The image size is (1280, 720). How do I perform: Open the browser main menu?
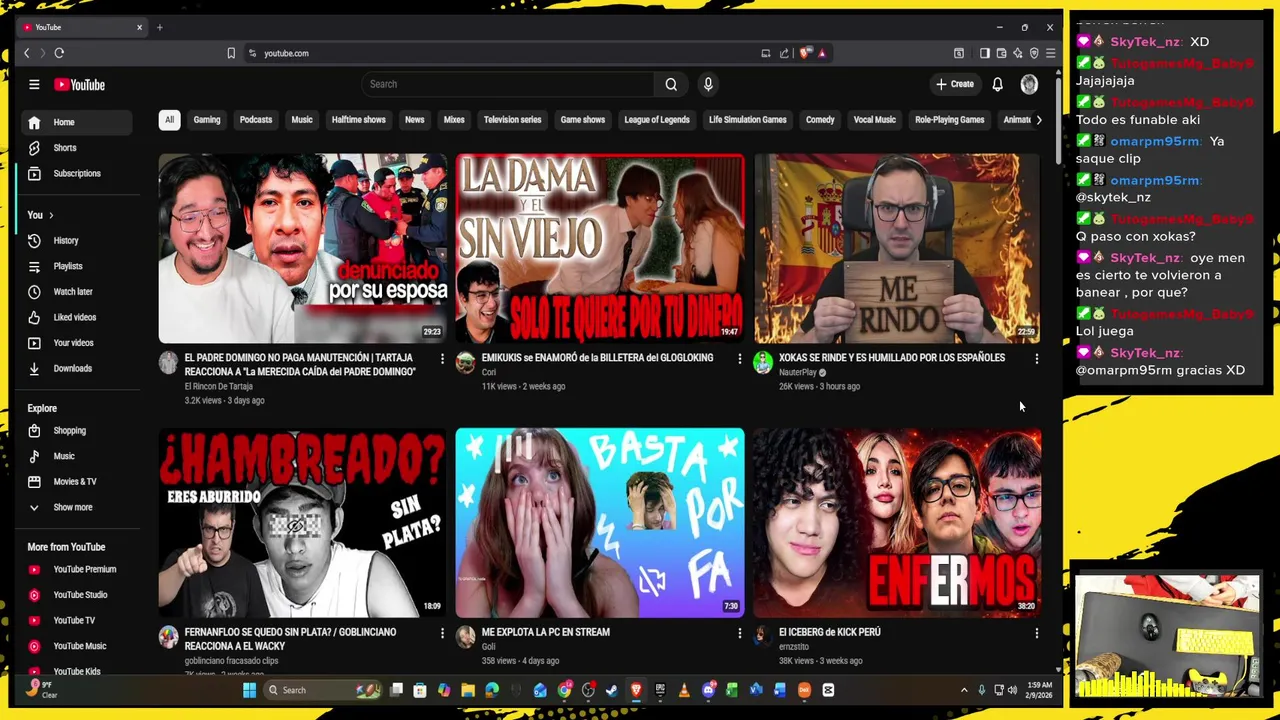point(1050,53)
